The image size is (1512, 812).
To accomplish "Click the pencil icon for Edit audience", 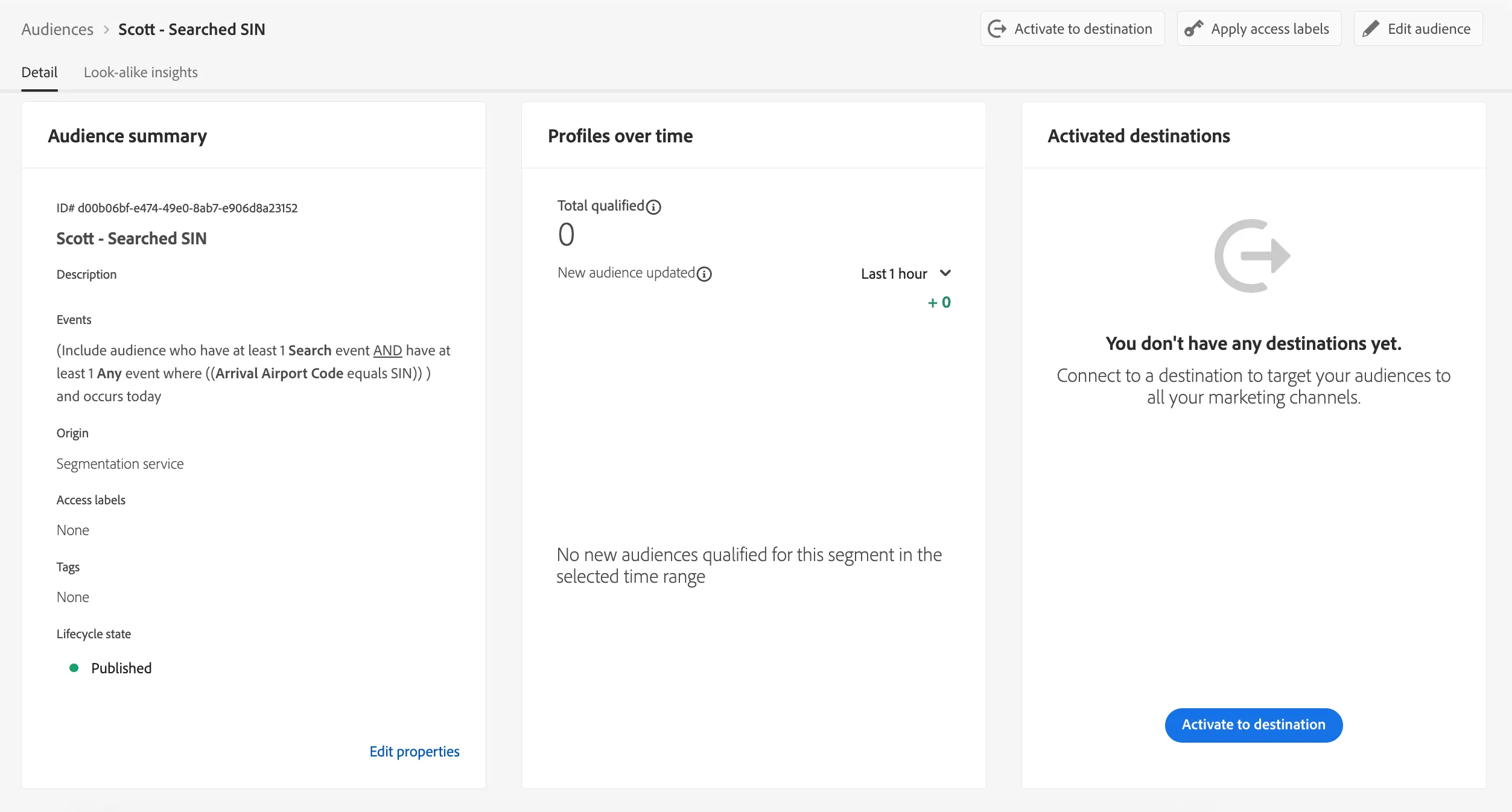I will click(x=1370, y=29).
